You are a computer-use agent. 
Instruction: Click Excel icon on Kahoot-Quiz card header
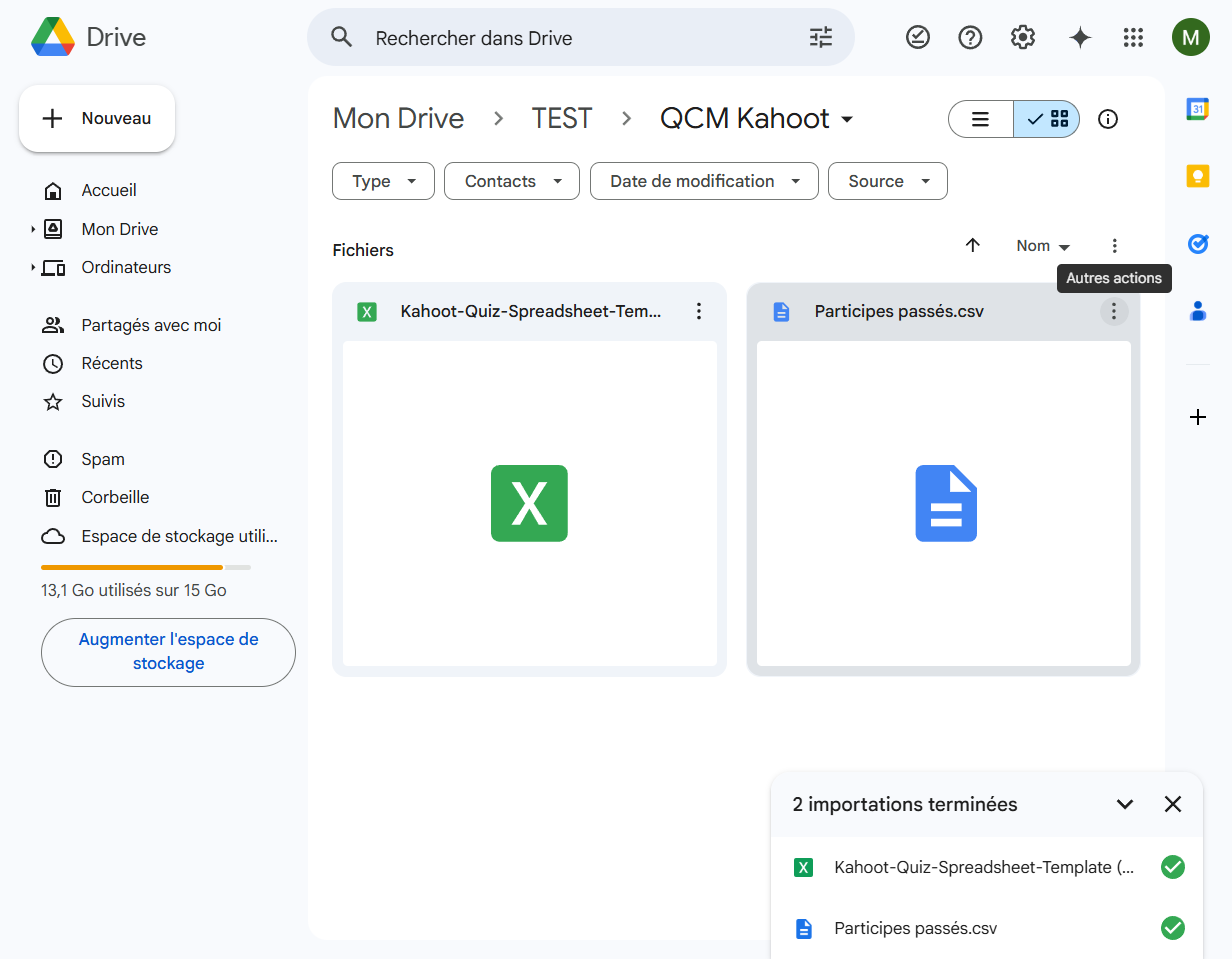[367, 312]
